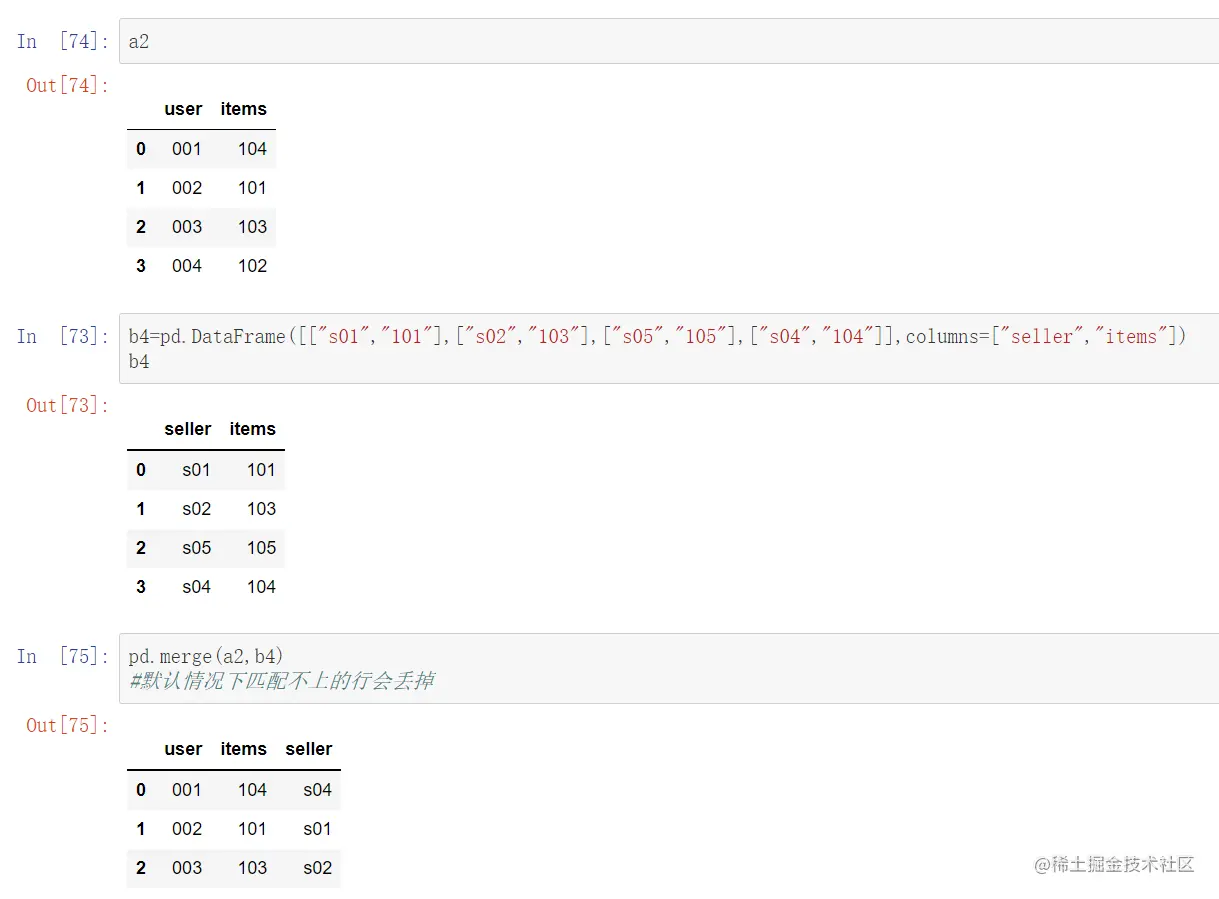
Task: Click cell "002" in the Out[75] table
Action: [x=187, y=829]
